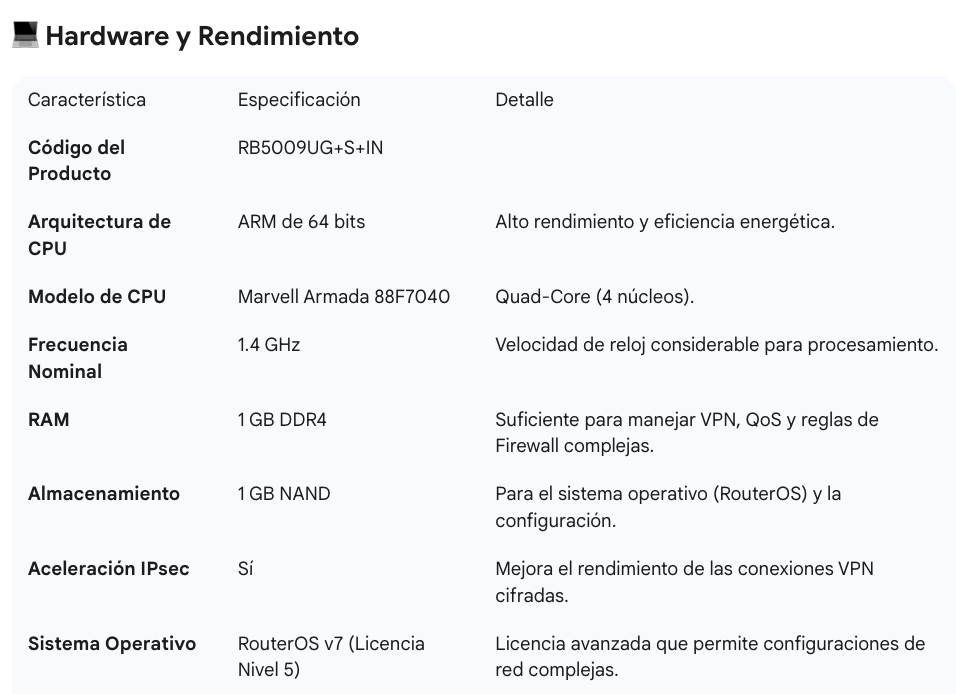Click the "ARM de 64 bits" cell

[301, 222]
